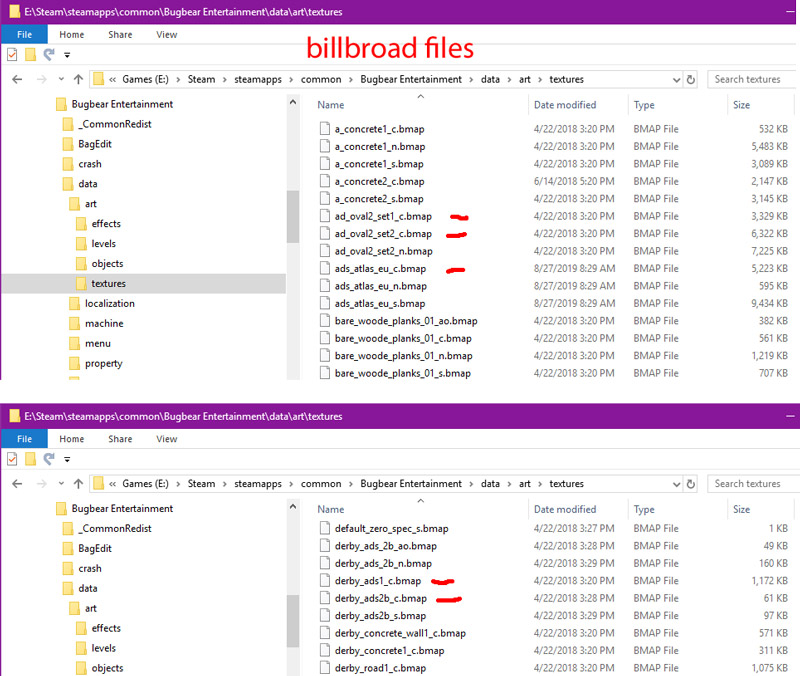The height and width of the screenshot is (676, 800).
Task: Click data breadcrumb in top window address bar
Action: coord(490,79)
